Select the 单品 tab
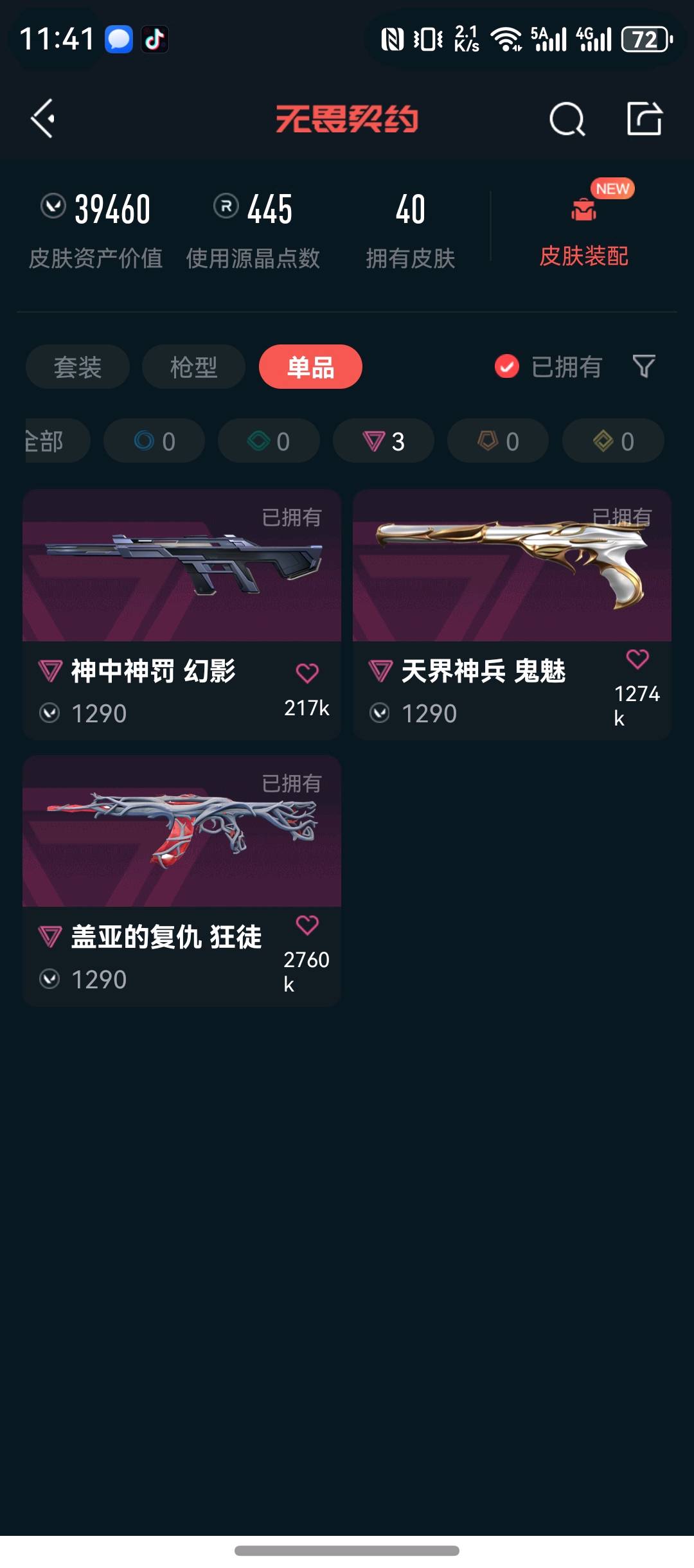 coord(310,367)
